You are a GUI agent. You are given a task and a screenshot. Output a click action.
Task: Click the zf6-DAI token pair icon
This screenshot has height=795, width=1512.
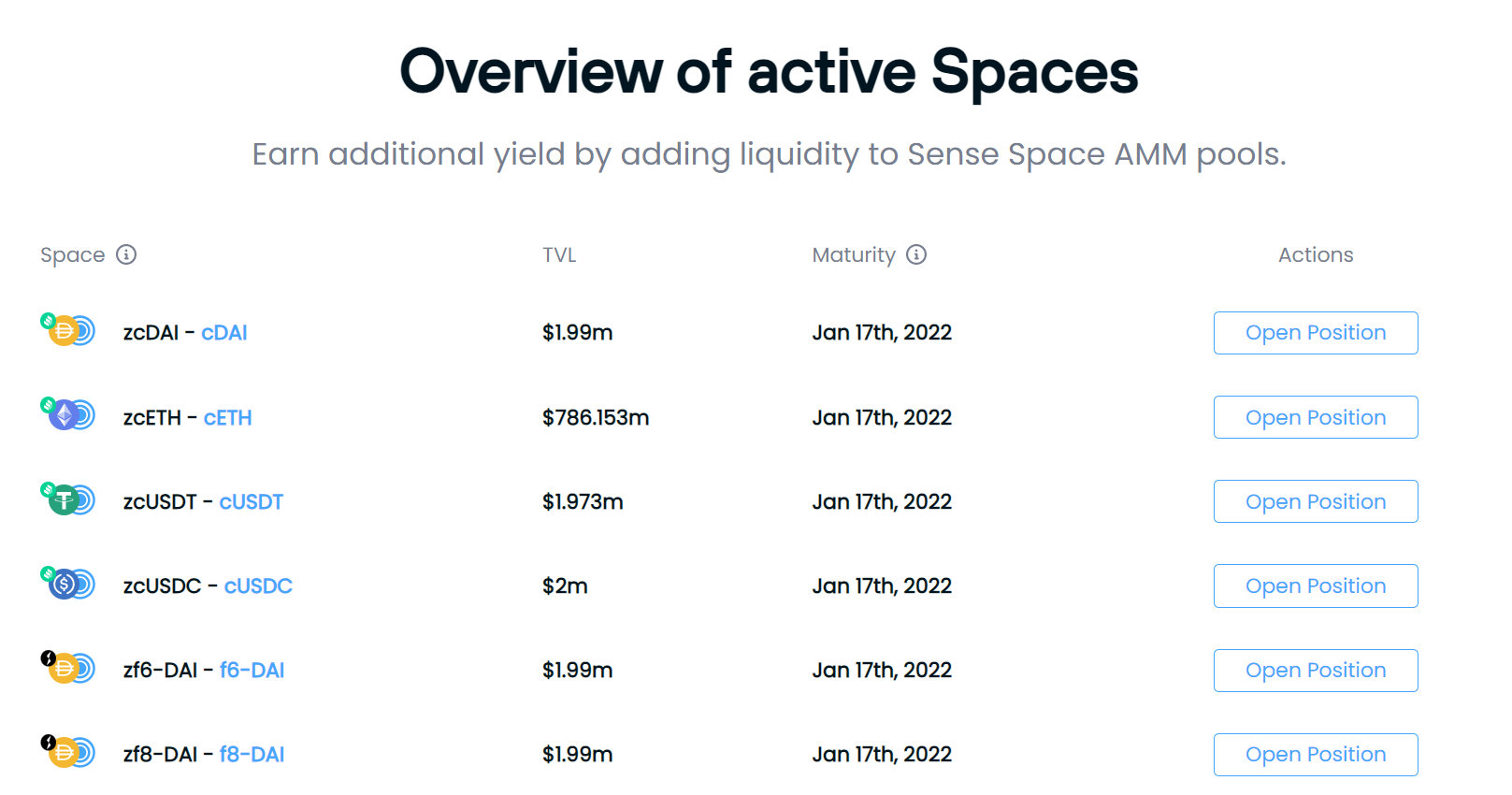68,668
